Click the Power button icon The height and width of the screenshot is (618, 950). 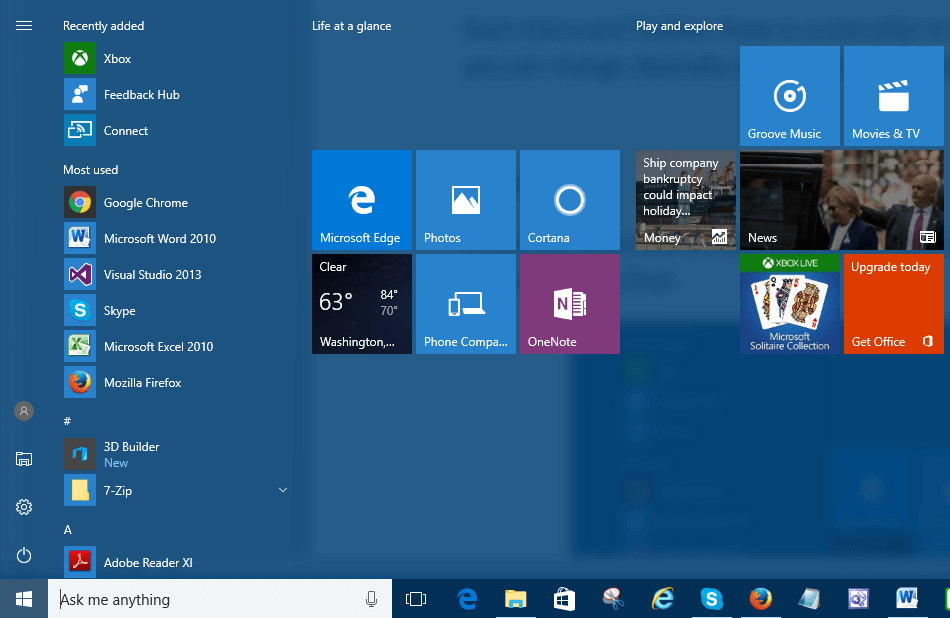[24, 555]
